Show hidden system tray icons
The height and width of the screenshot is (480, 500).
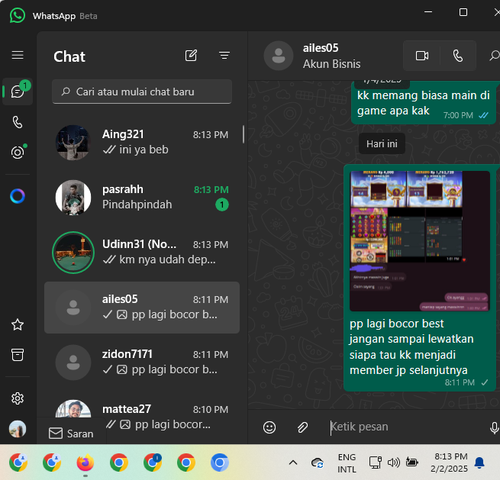point(293,462)
